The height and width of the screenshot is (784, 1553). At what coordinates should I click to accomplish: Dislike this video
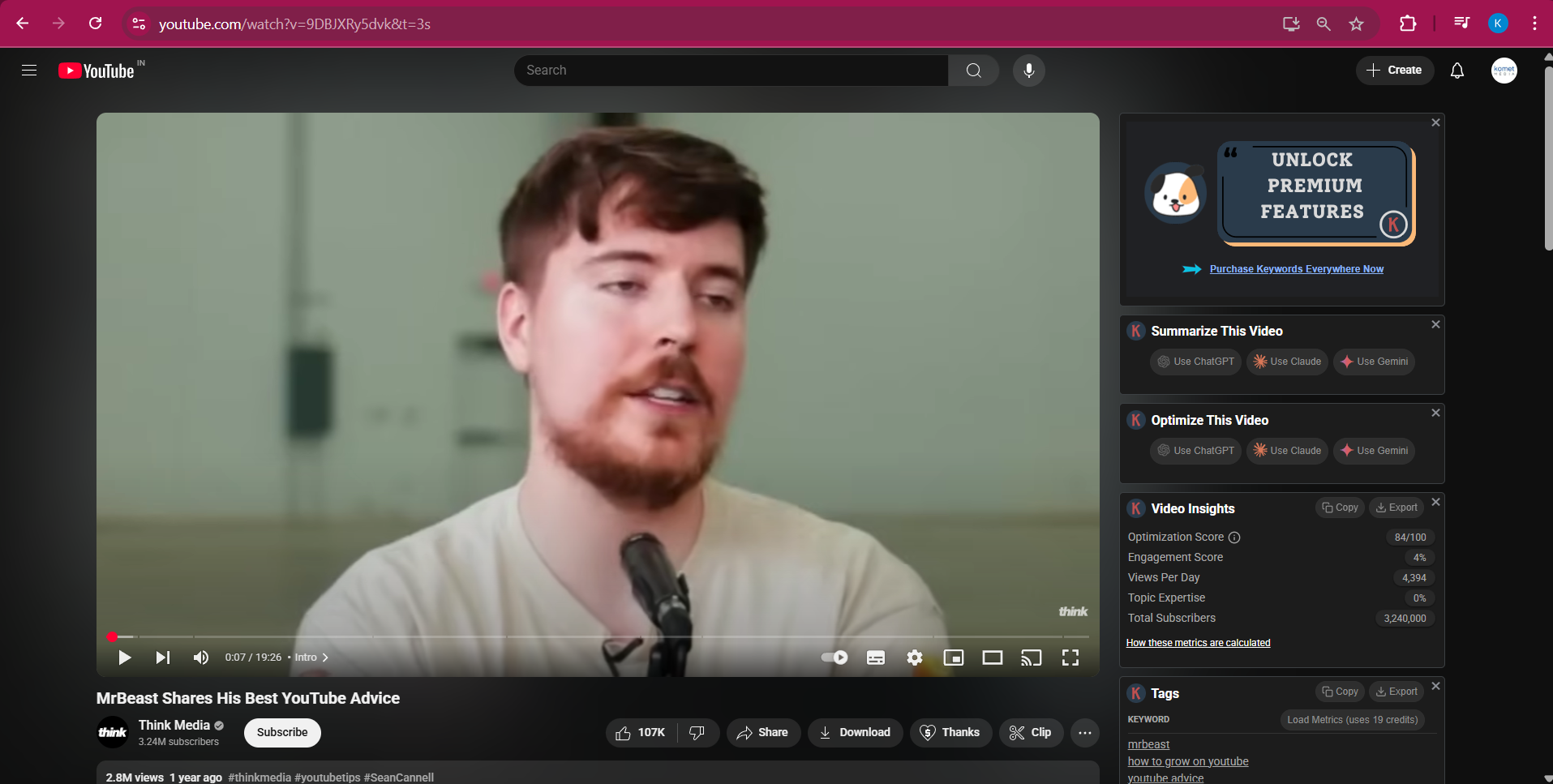click(x=697, y=733)
